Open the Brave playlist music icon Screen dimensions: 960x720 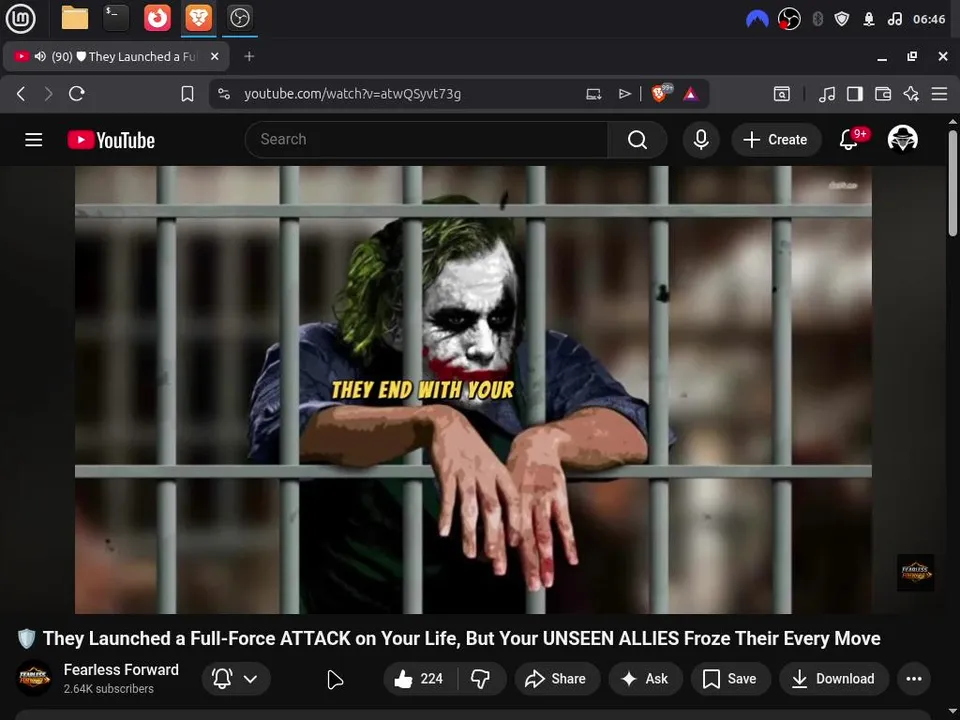[827, 94]
